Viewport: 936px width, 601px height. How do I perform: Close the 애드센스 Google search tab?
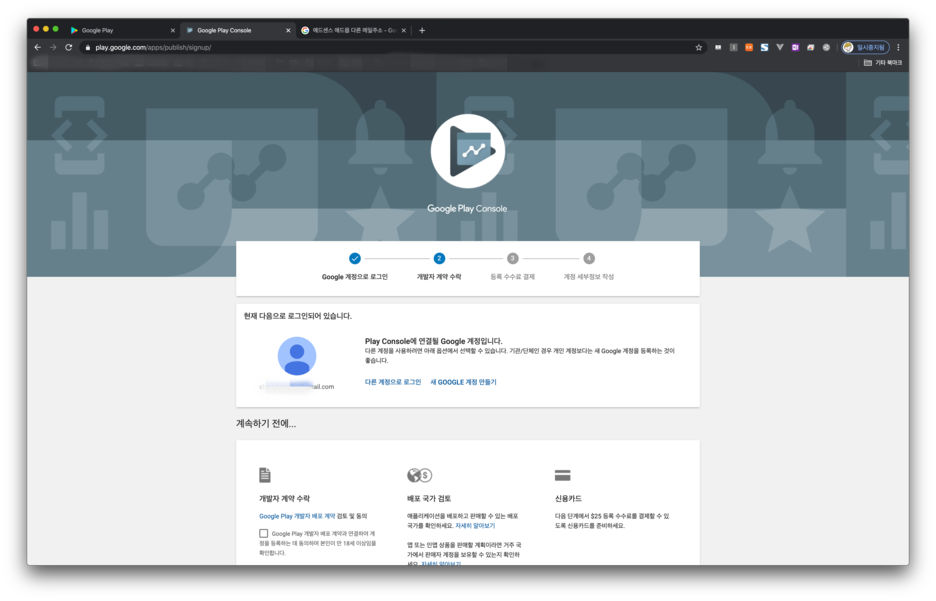[404, 30]
